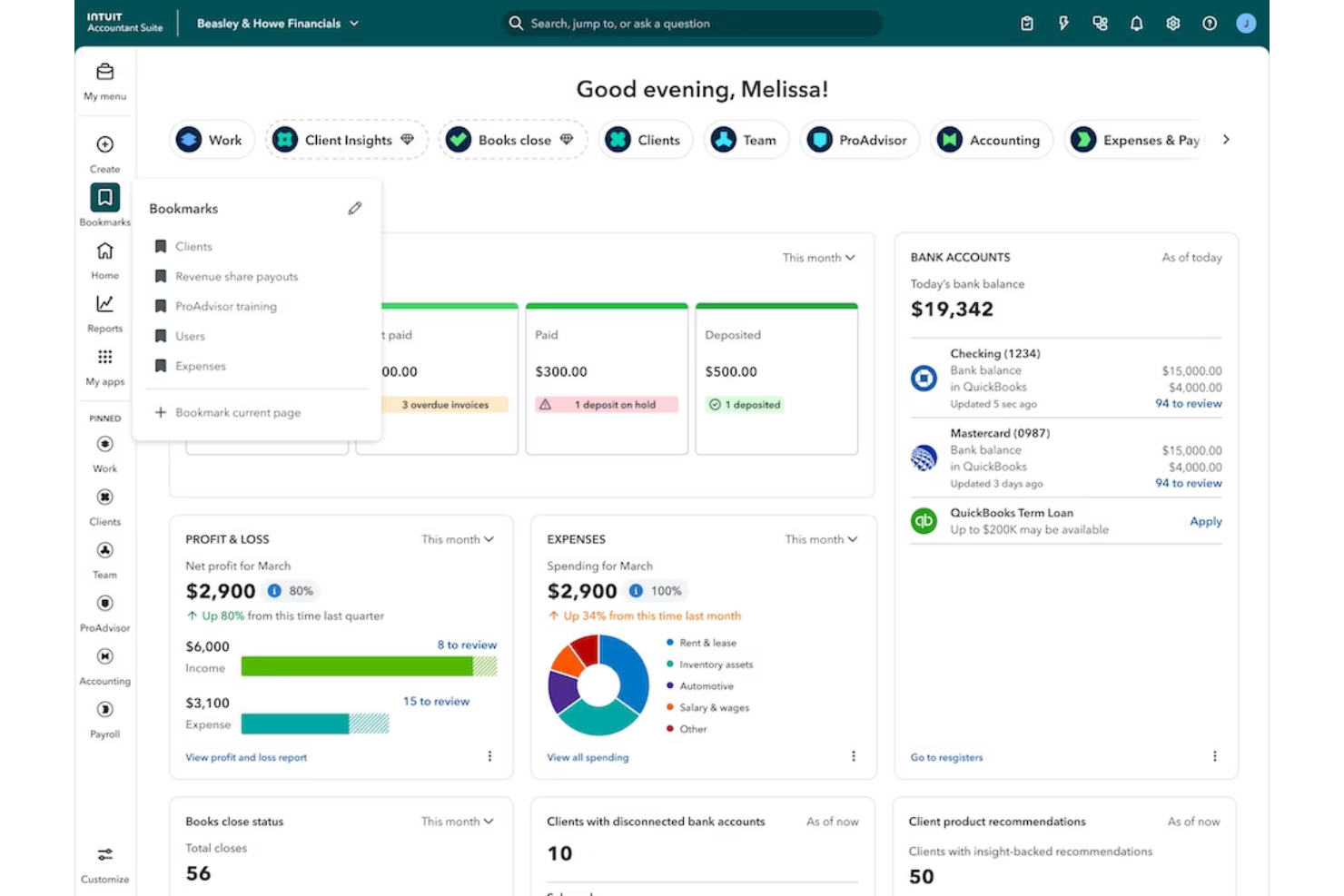Image resolution: width=1344 pixels, height=896 pixels.
Task: Open pinned Work icon in sidebar
Action: [105, 444]
